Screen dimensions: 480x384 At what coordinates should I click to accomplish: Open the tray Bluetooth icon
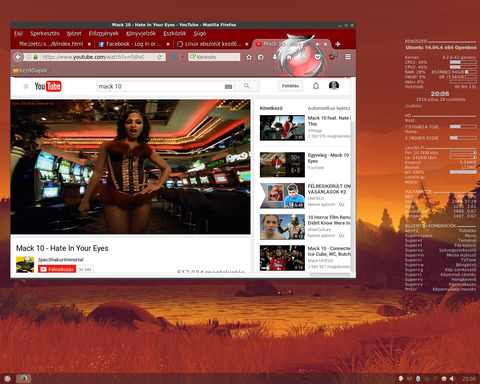point(418,379)
